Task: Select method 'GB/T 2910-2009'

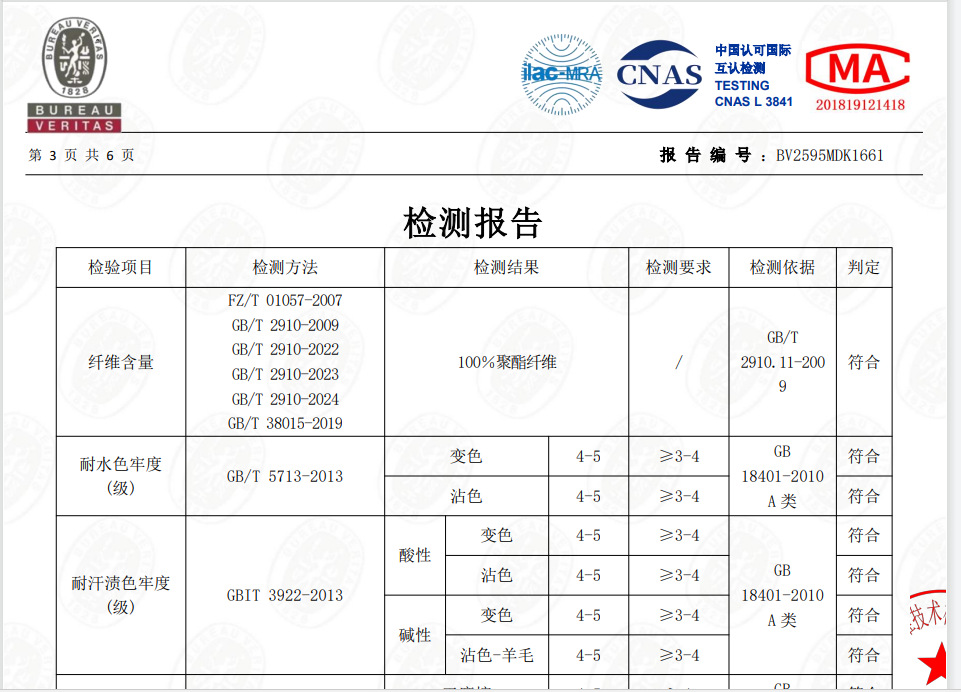Action: 285,325
